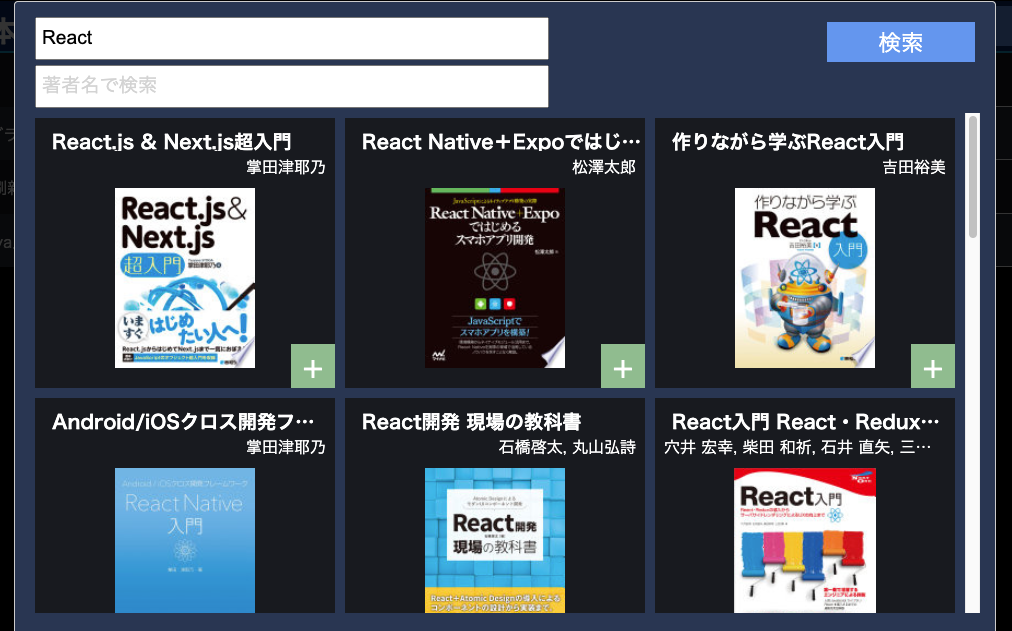1012x631 pixels.
Task: Select title React開発 現場の教科書
Action: pos(471,422)
